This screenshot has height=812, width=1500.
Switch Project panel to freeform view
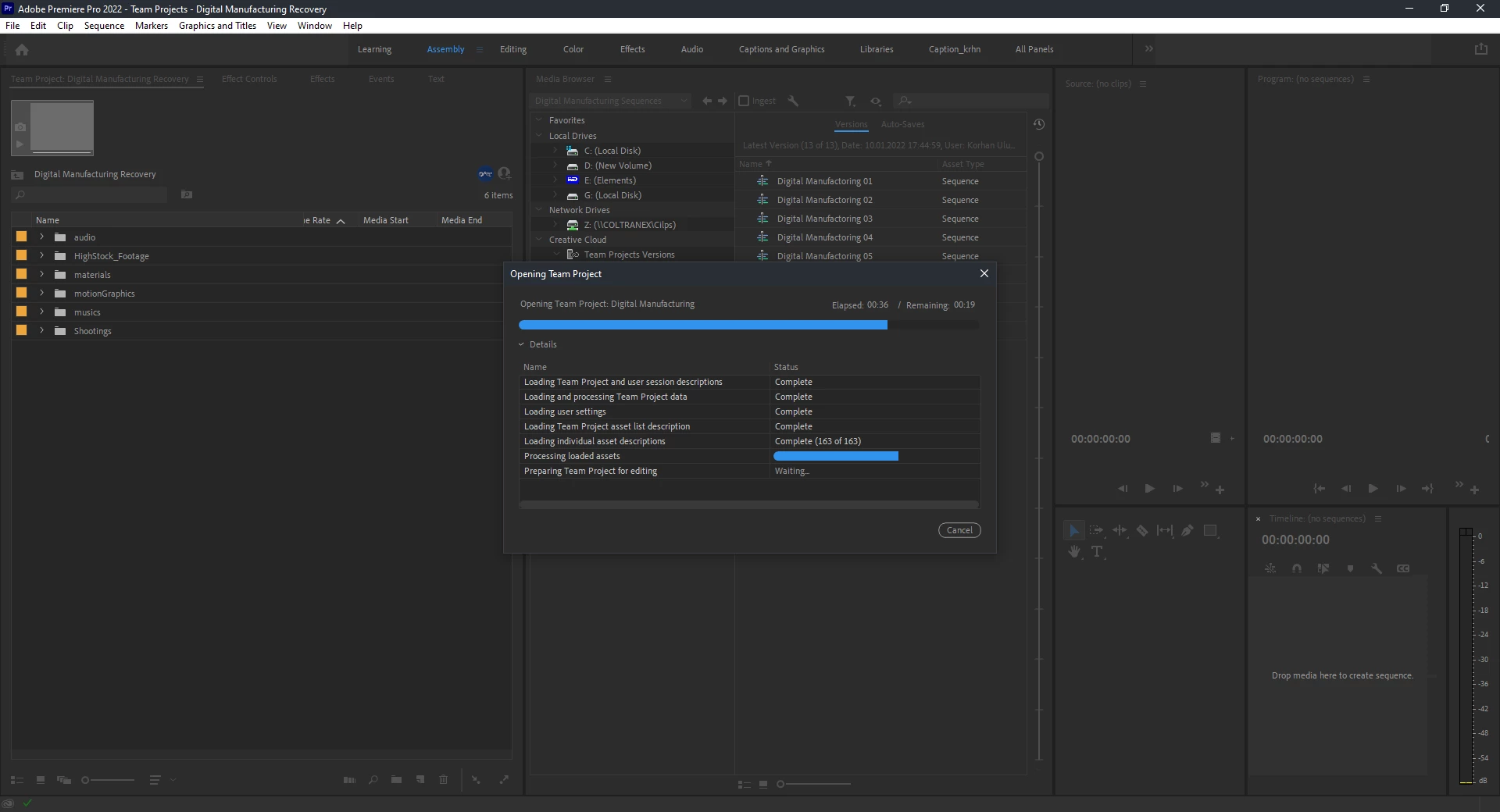(64, 779)
